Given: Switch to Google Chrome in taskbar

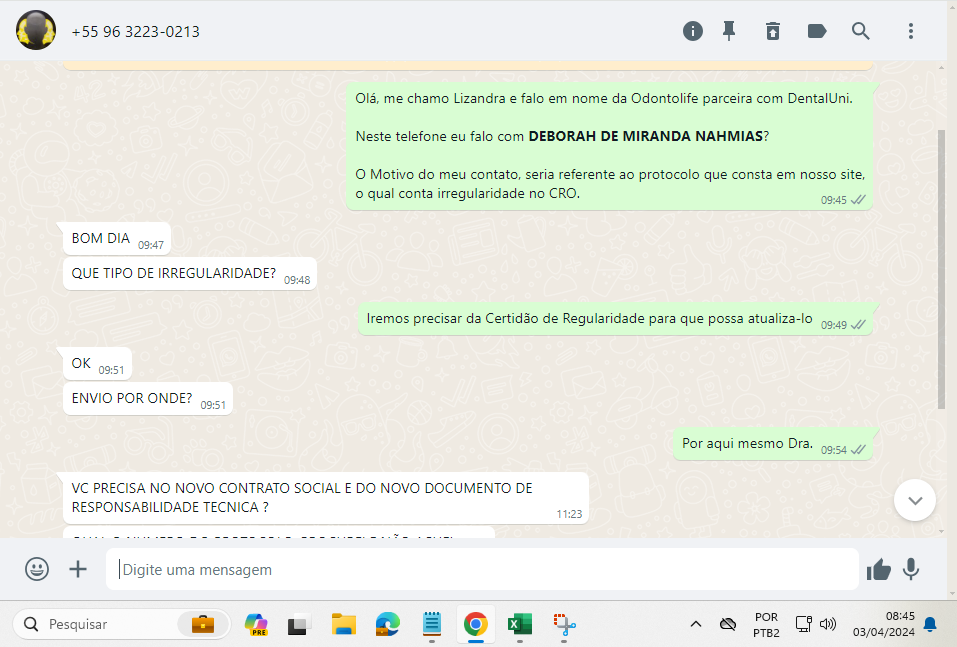Looking at the screenshot, I should [475, 625].
